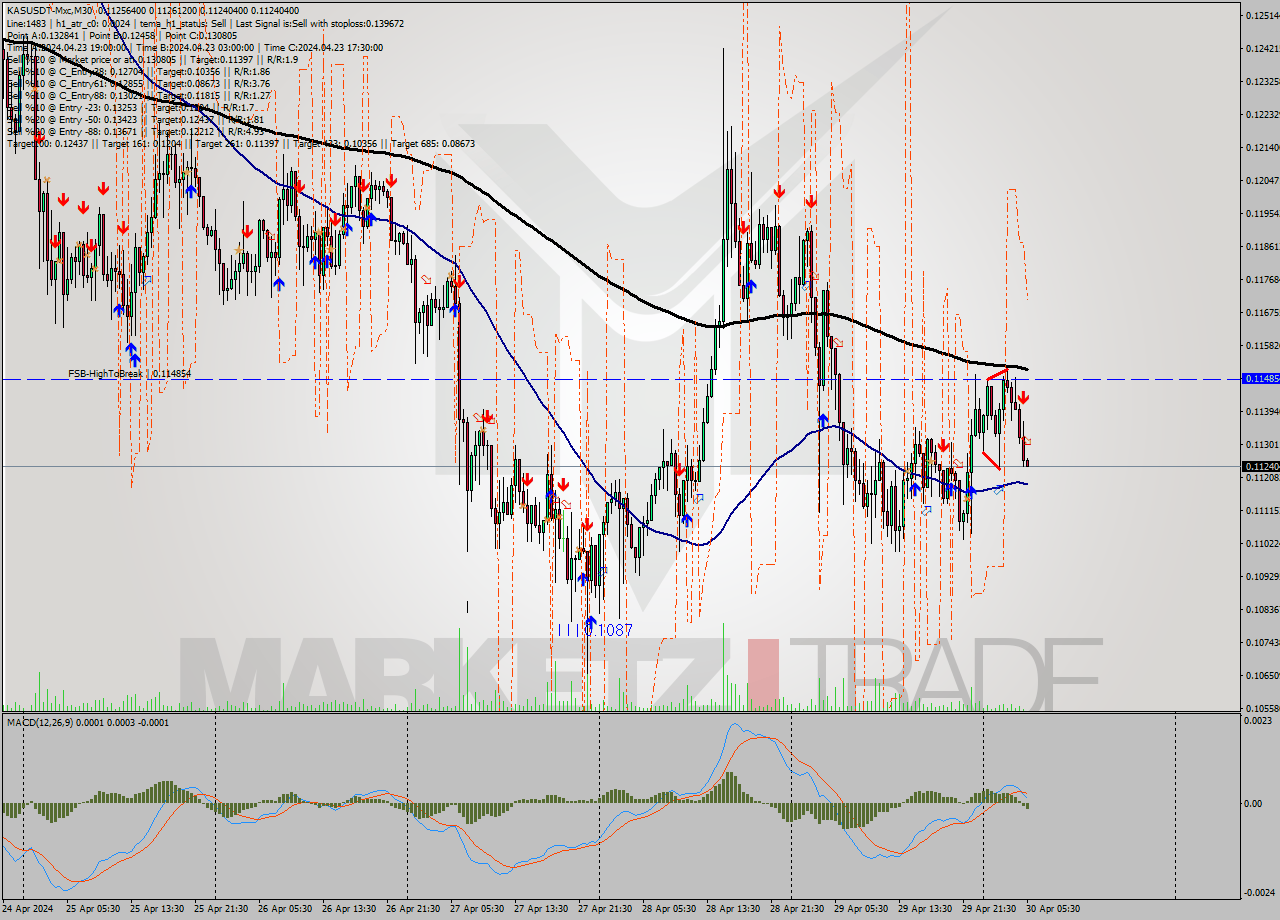Viewport: 1280px width, 920px height.
Task: Click the 'Target 685: 0.08673' text
Action: (433, 144)
